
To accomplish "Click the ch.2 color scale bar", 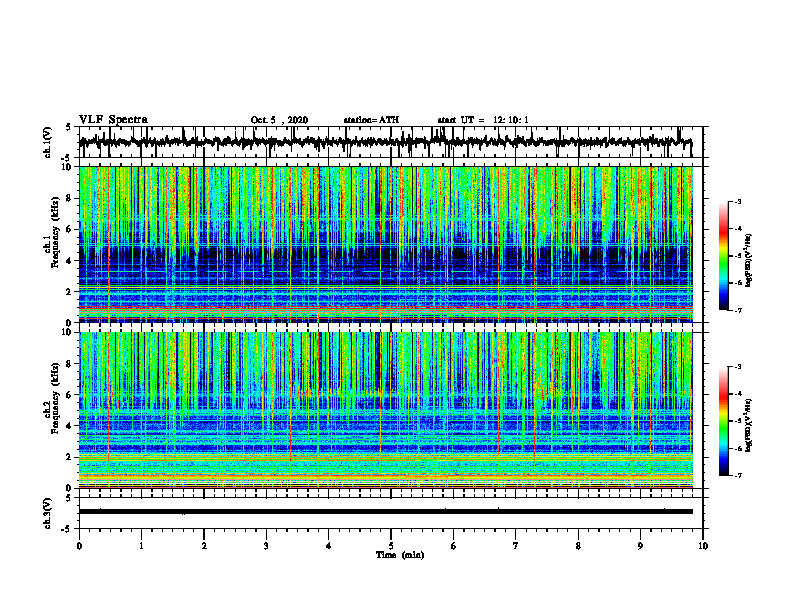I will point(723,421).
